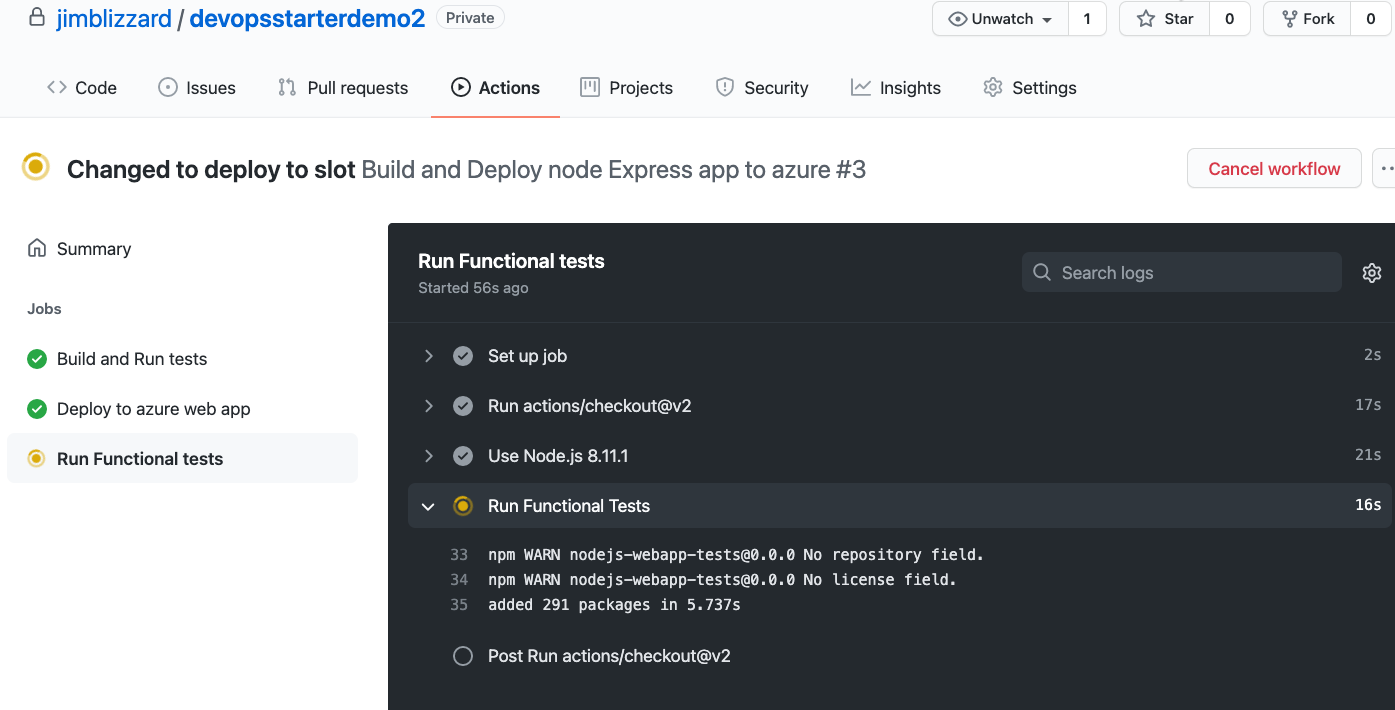Click the workflow in-progress status icon
This screenshot has height=710, width=1395.
(36, 167)
